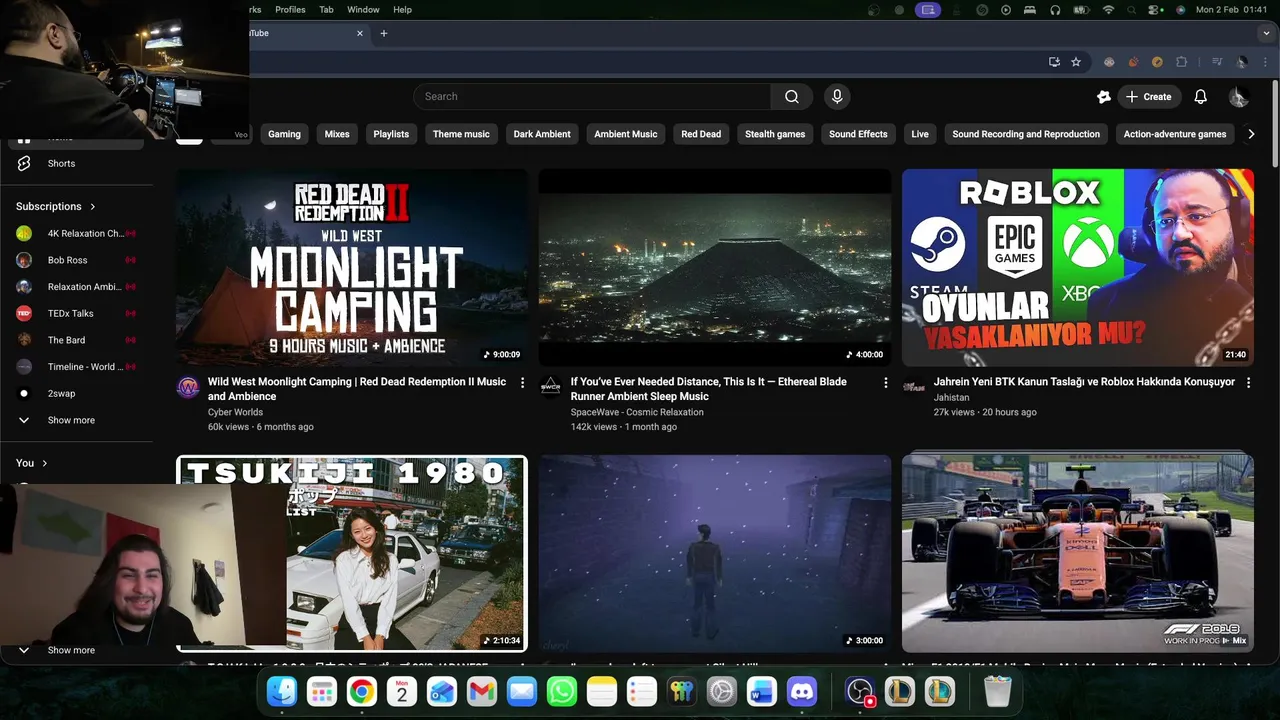Viewport: 1280px width, 720px height.
Task: Click the Cyber Worlds channel name
Action: [235, 412]
